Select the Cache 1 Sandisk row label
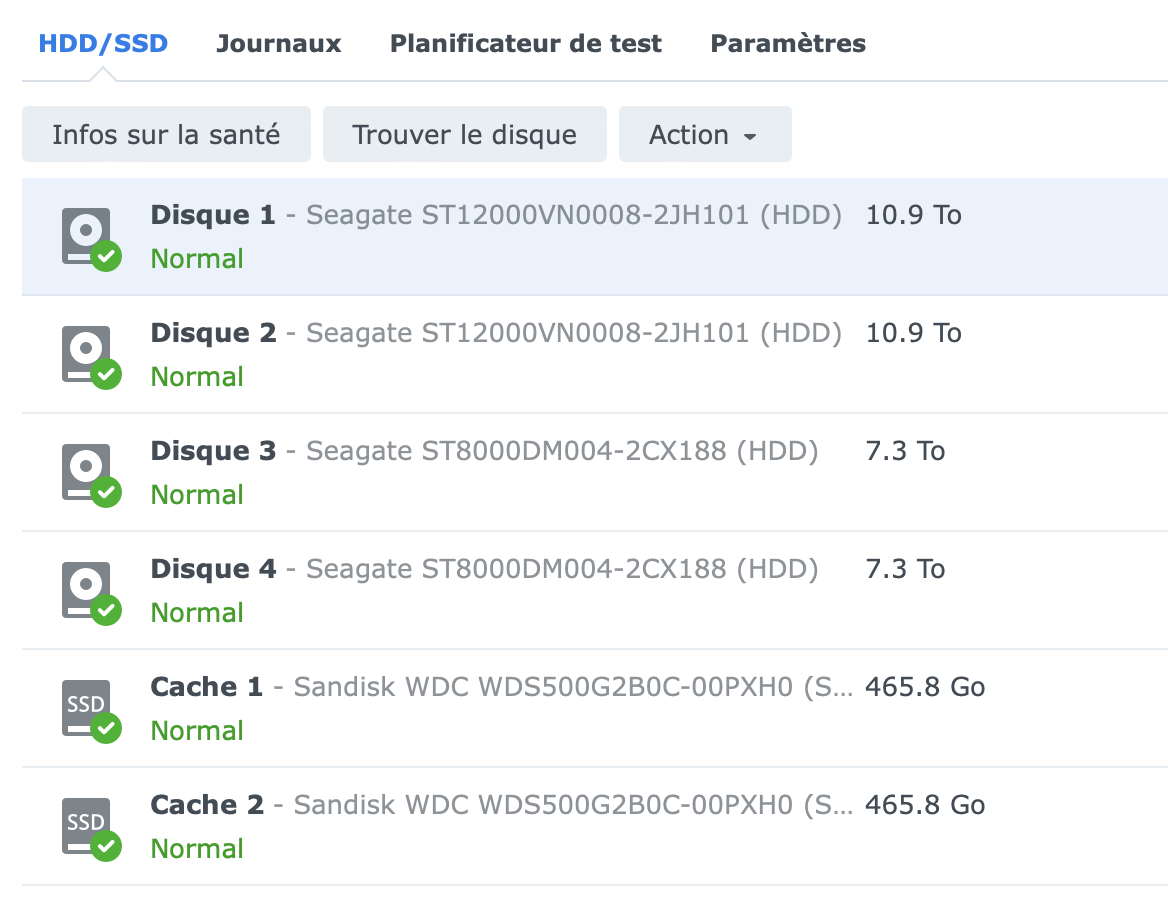 click(x=206, y=687)
